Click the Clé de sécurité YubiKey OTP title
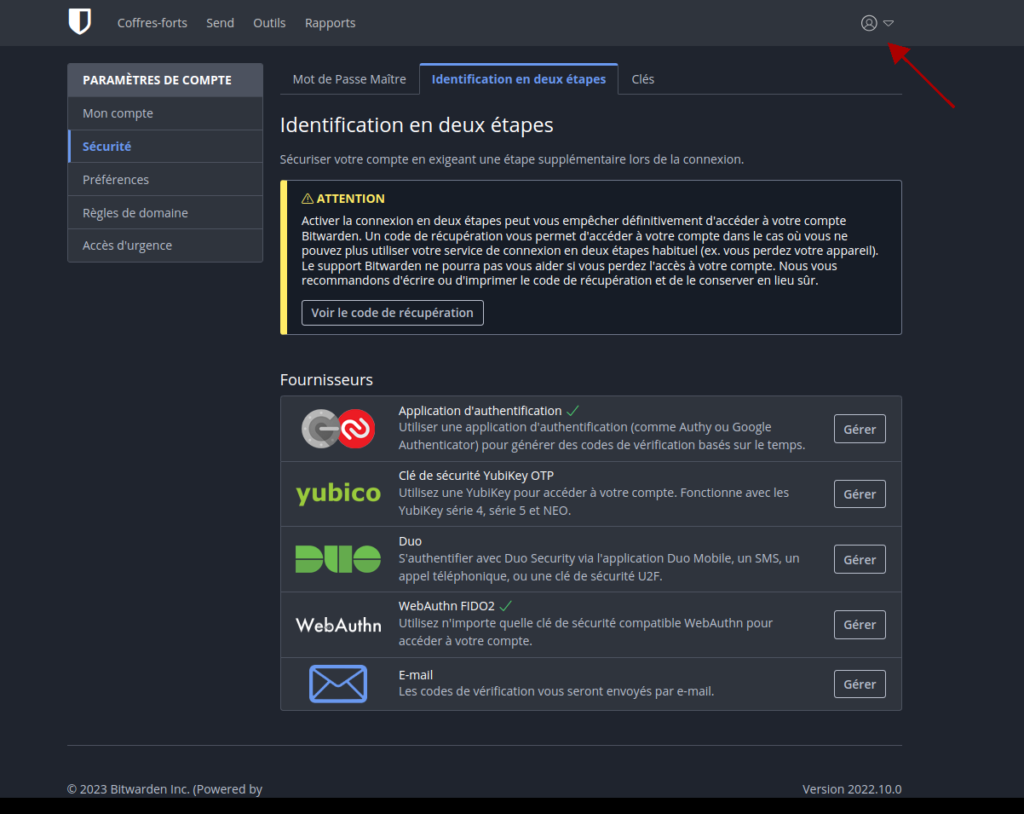 click(476, 476)
